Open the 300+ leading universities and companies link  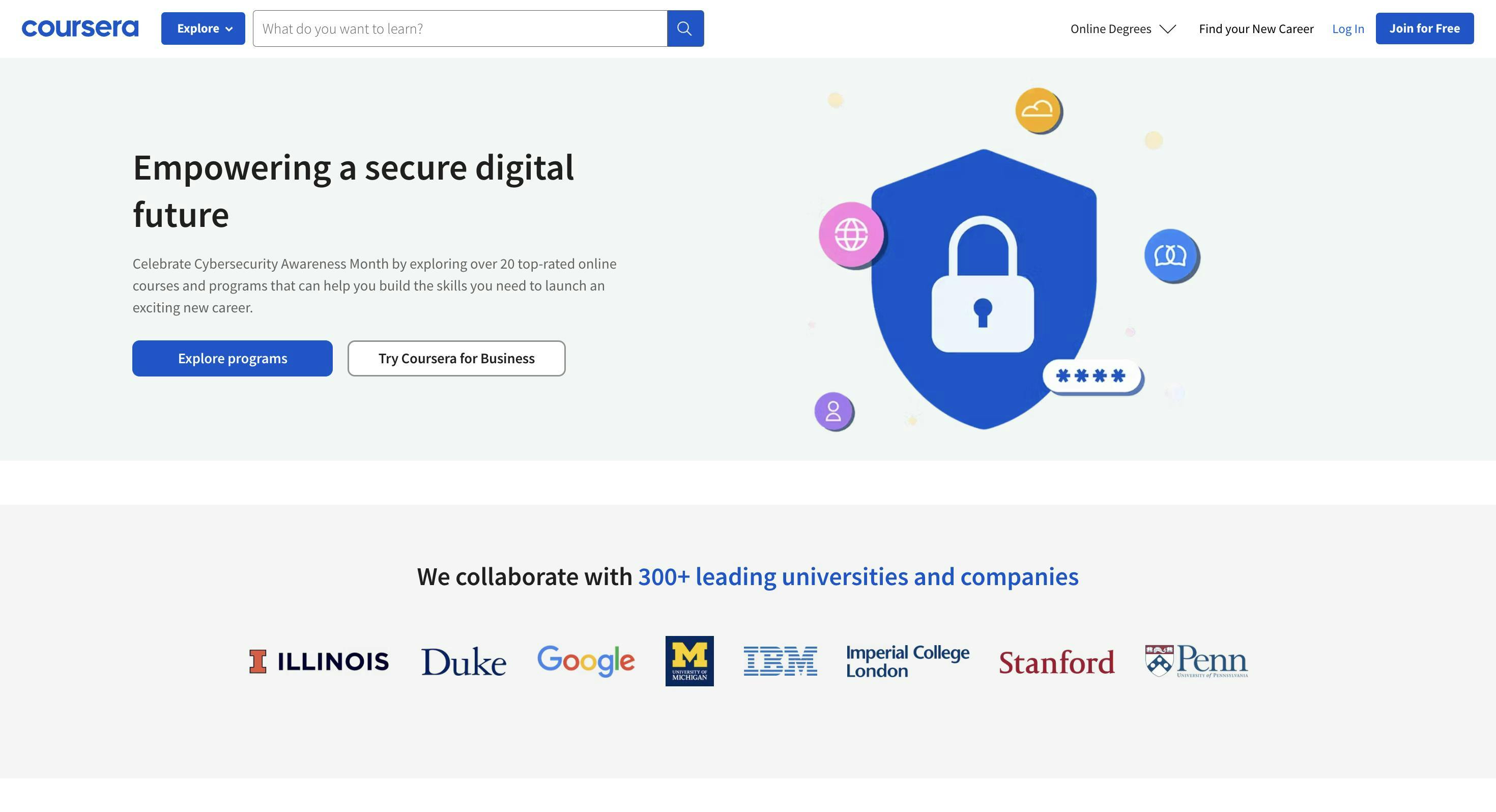(x=858, y=577)
